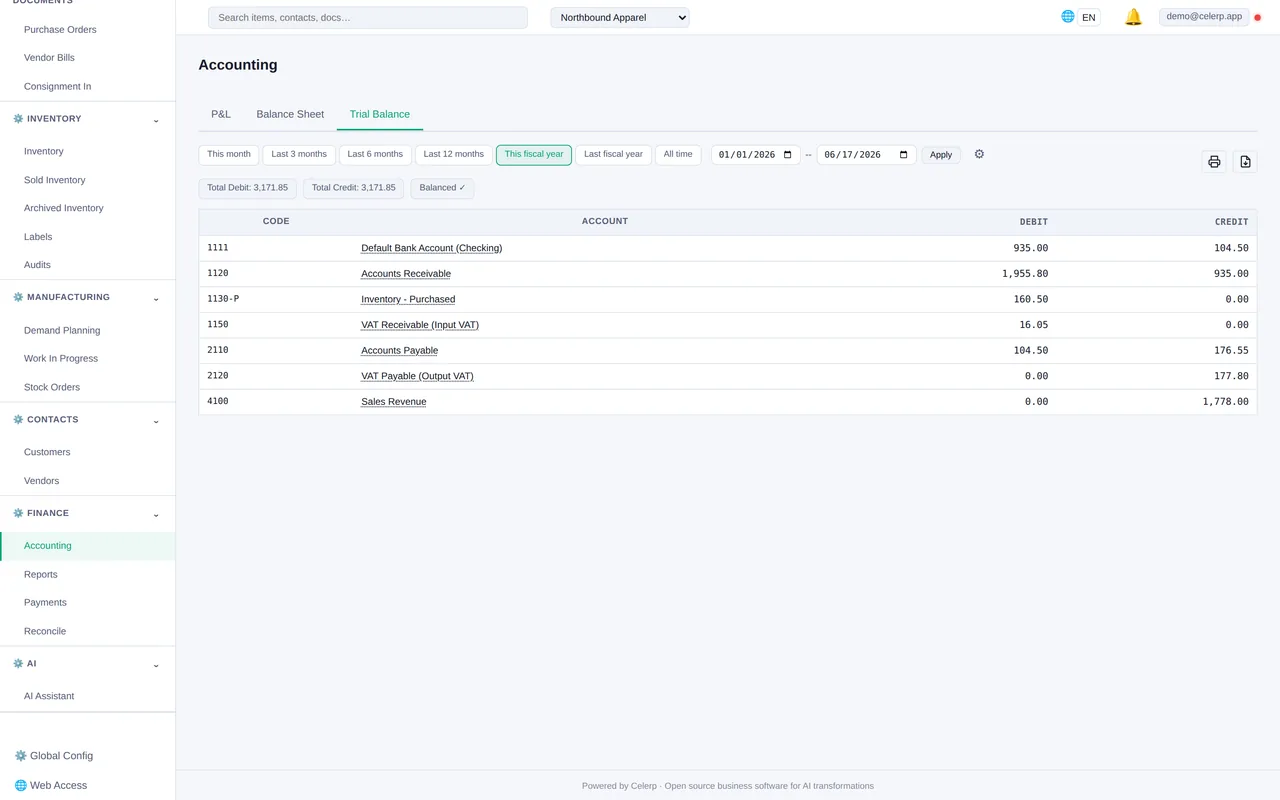Click the Finance section gear icon

click(x=18, y=513)
